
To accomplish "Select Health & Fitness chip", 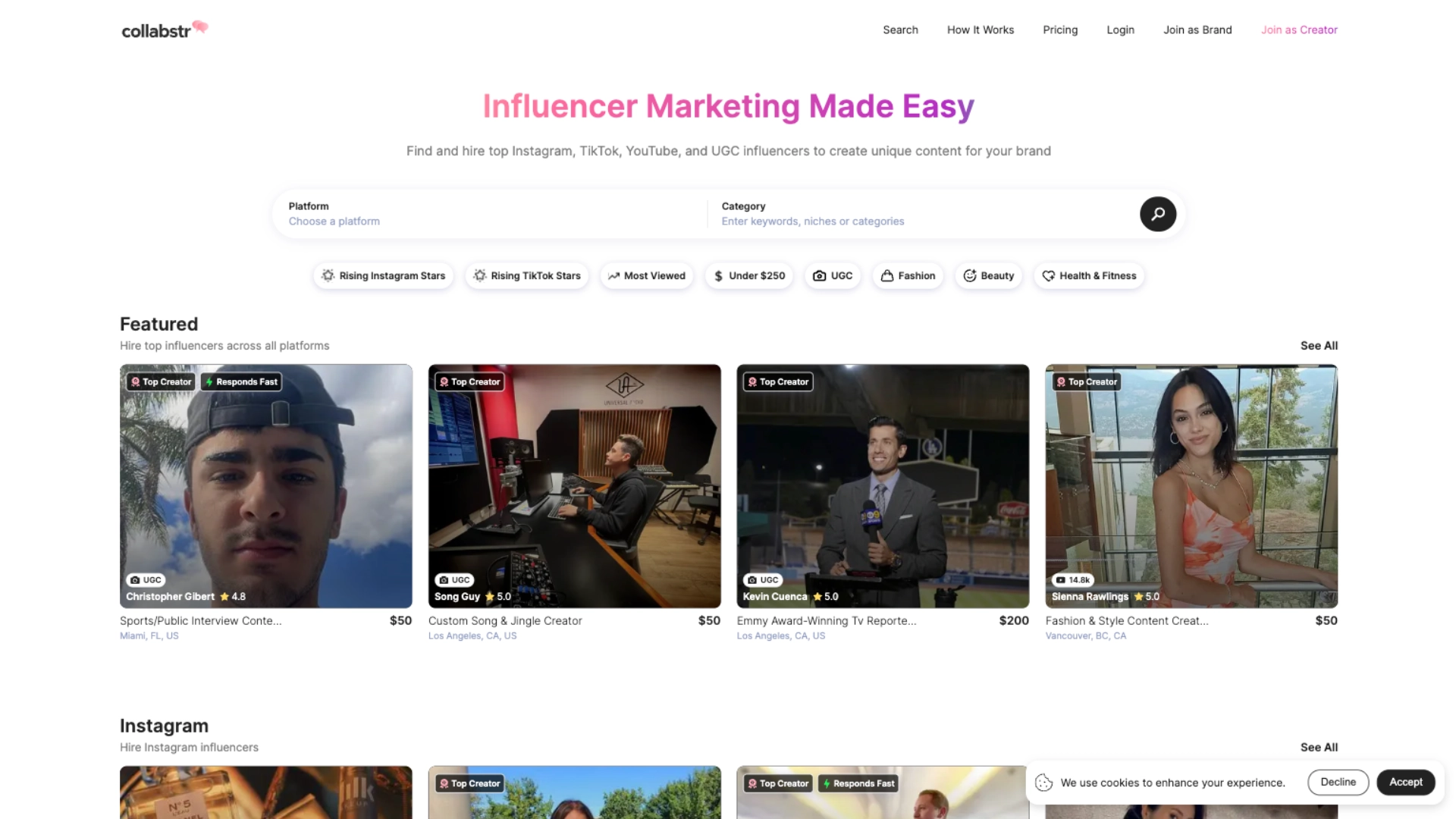I will [1088, 276].
